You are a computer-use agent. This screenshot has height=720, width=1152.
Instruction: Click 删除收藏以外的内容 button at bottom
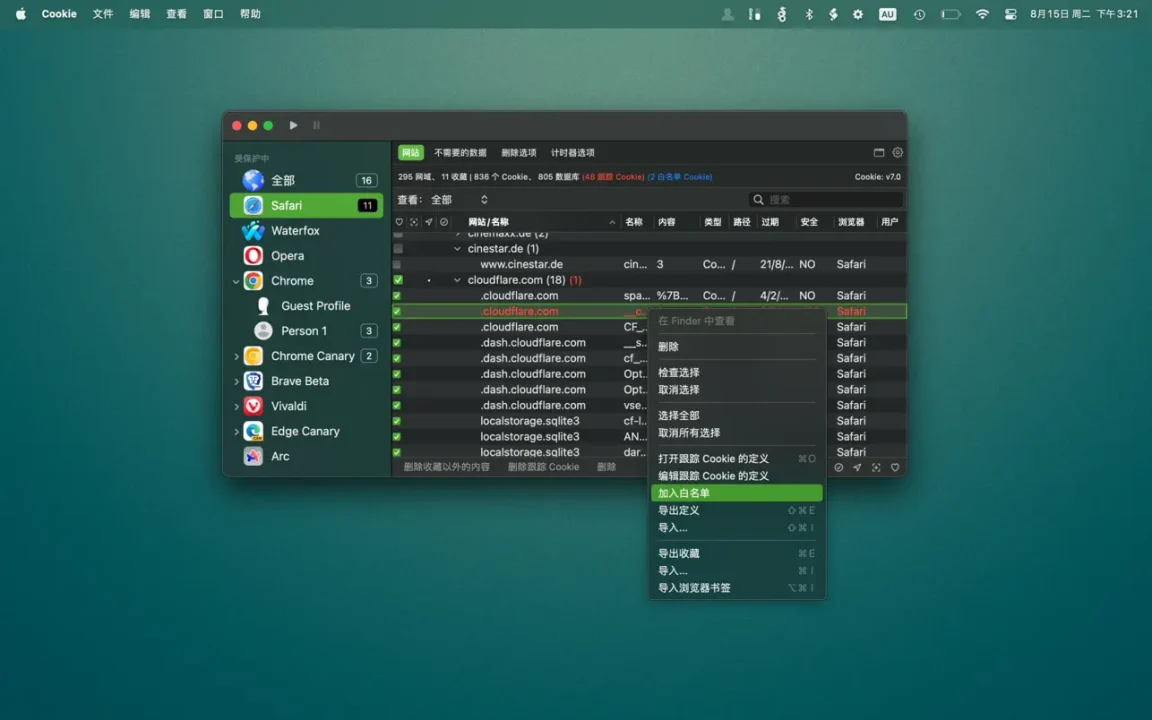446,467
